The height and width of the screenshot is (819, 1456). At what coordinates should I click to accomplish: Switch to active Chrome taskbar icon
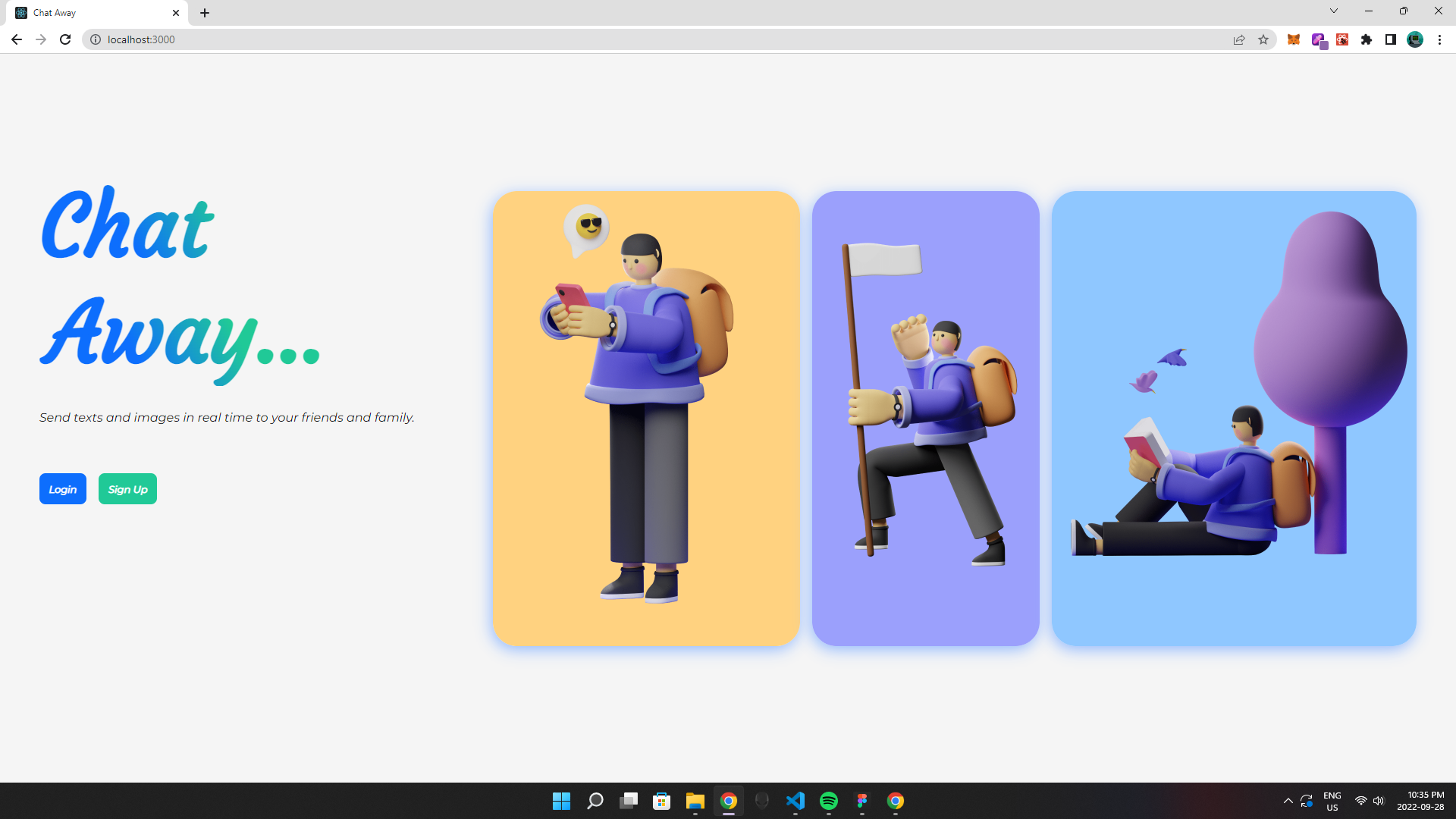click(729, 801)
